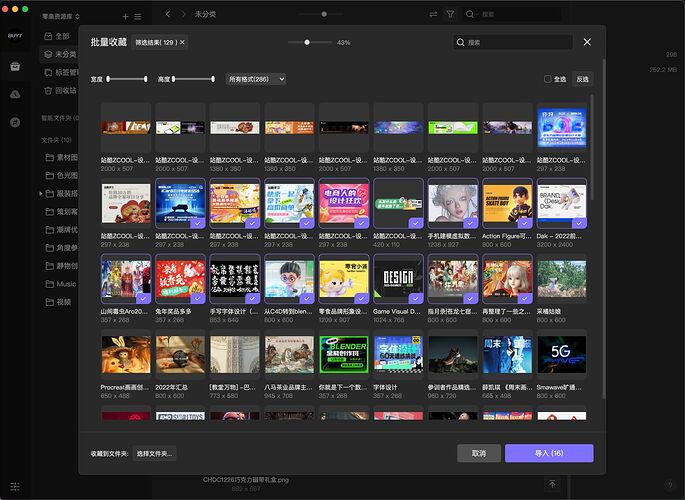Click the back arrow in top navigation
The width and height of the screenshot is (685, 500).
(168, 15)
